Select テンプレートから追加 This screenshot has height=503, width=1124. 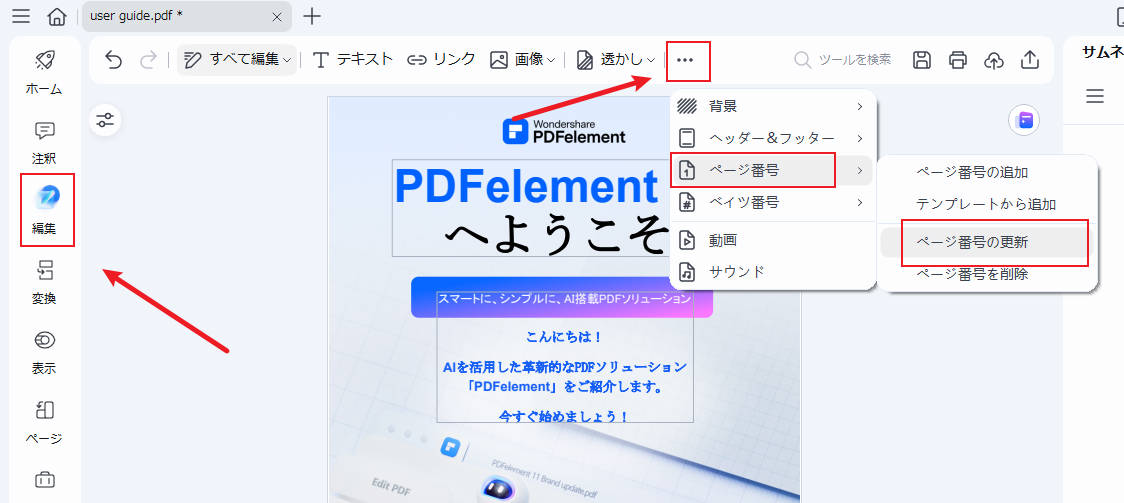pyautogui.click(x=988, y=204)
